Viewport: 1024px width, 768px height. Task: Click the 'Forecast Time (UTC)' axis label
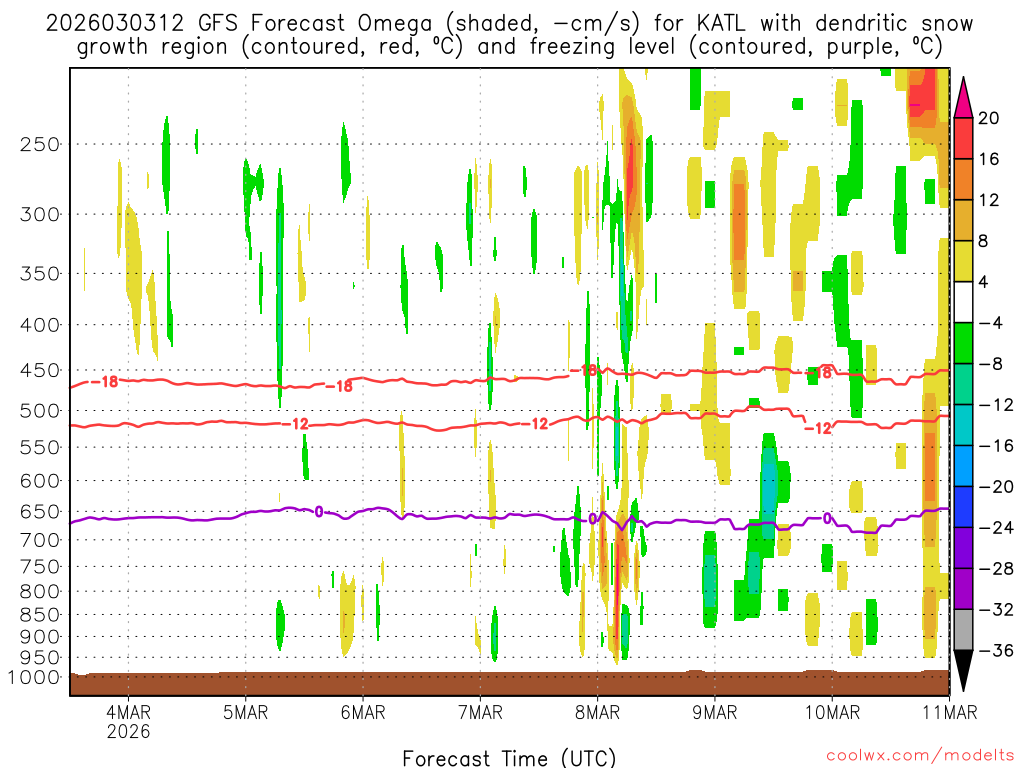[509, 758]
